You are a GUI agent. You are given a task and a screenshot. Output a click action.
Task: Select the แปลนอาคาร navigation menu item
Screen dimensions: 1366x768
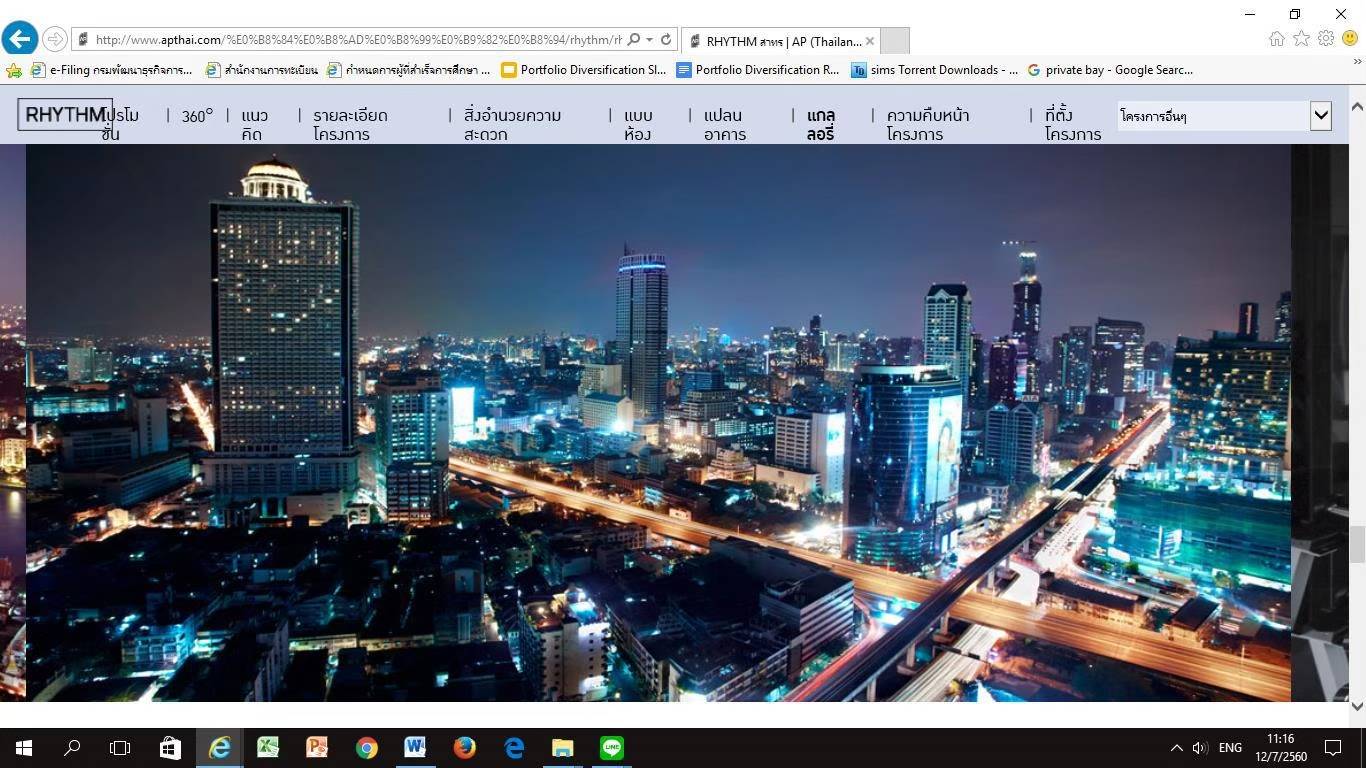tap(723, 124)
